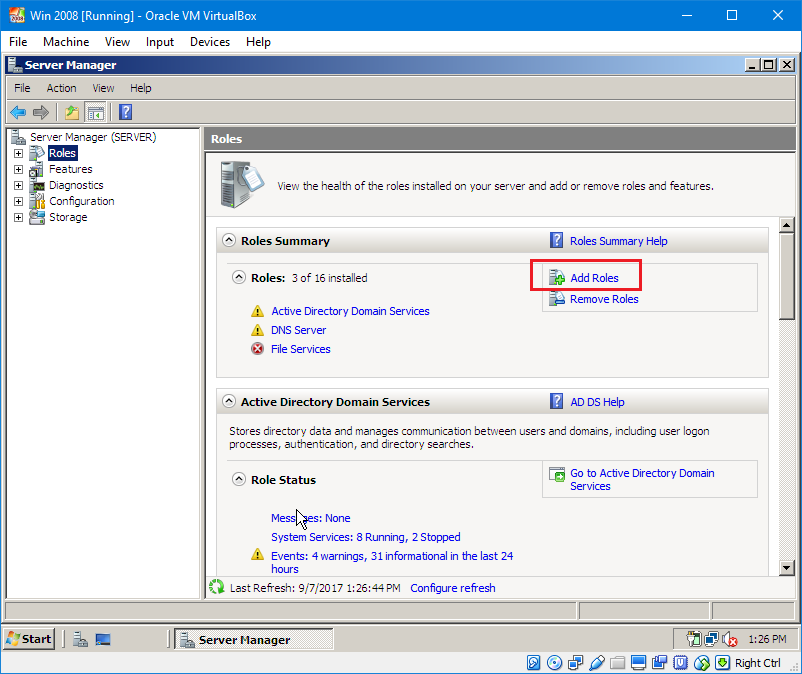Open the Server Manager Help menu
The height and width of the screenshot is (674, 802).
141,88
